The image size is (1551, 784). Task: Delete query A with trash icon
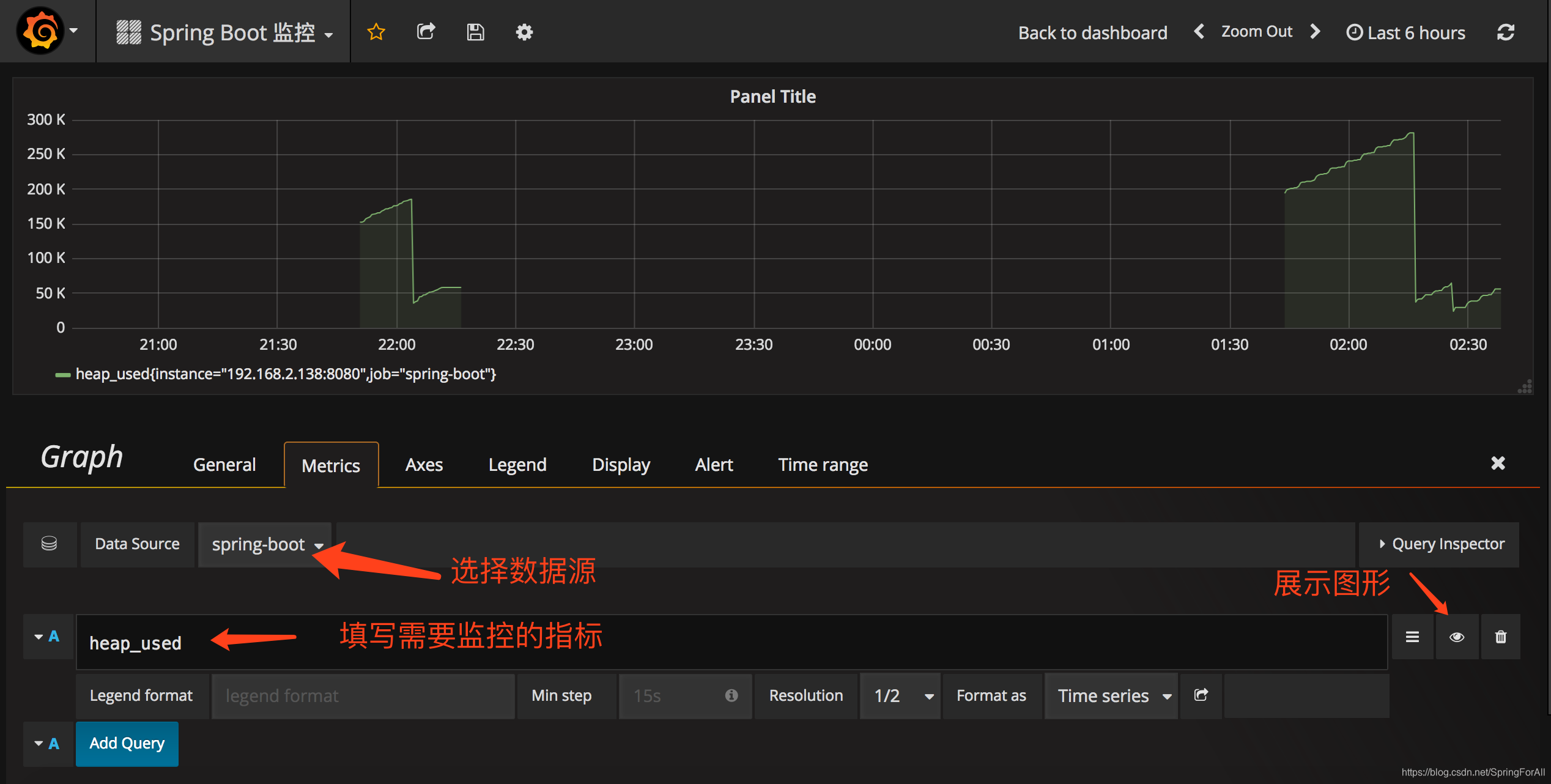point(1500,637)
